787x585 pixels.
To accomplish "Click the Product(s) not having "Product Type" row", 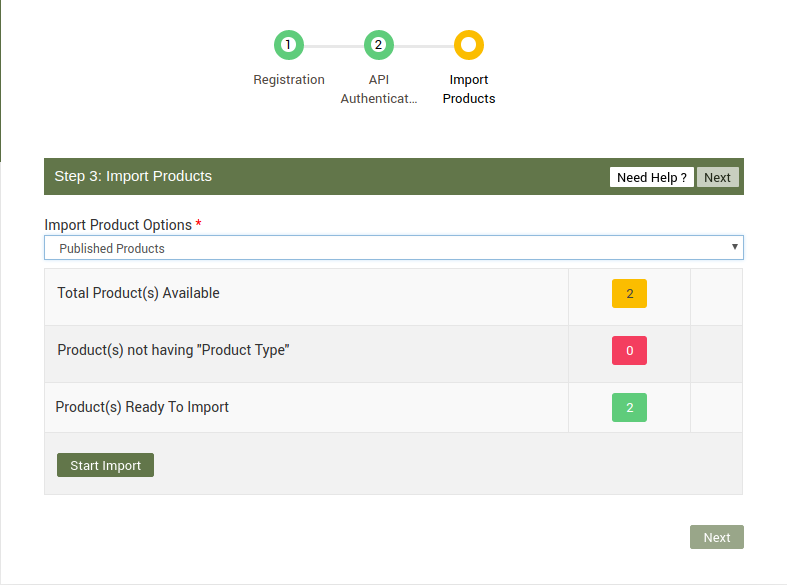I will click(173, 350).
